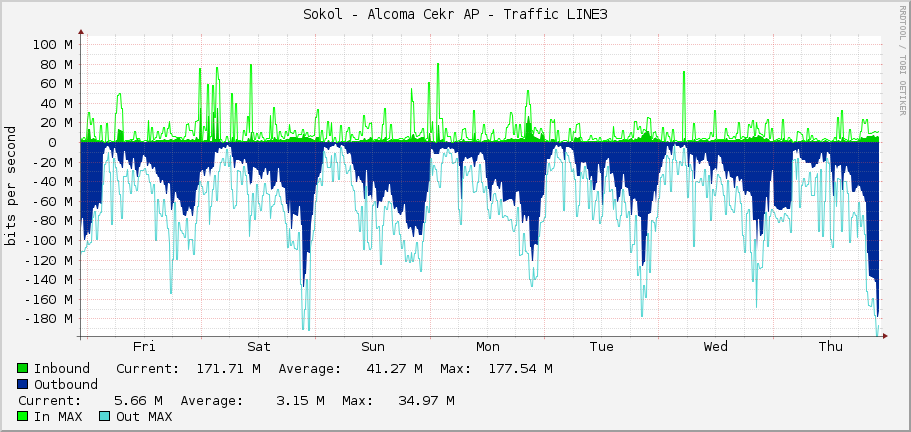
Task: Click the '-60 M' y-axis label
Action: (x=53, y=201)
